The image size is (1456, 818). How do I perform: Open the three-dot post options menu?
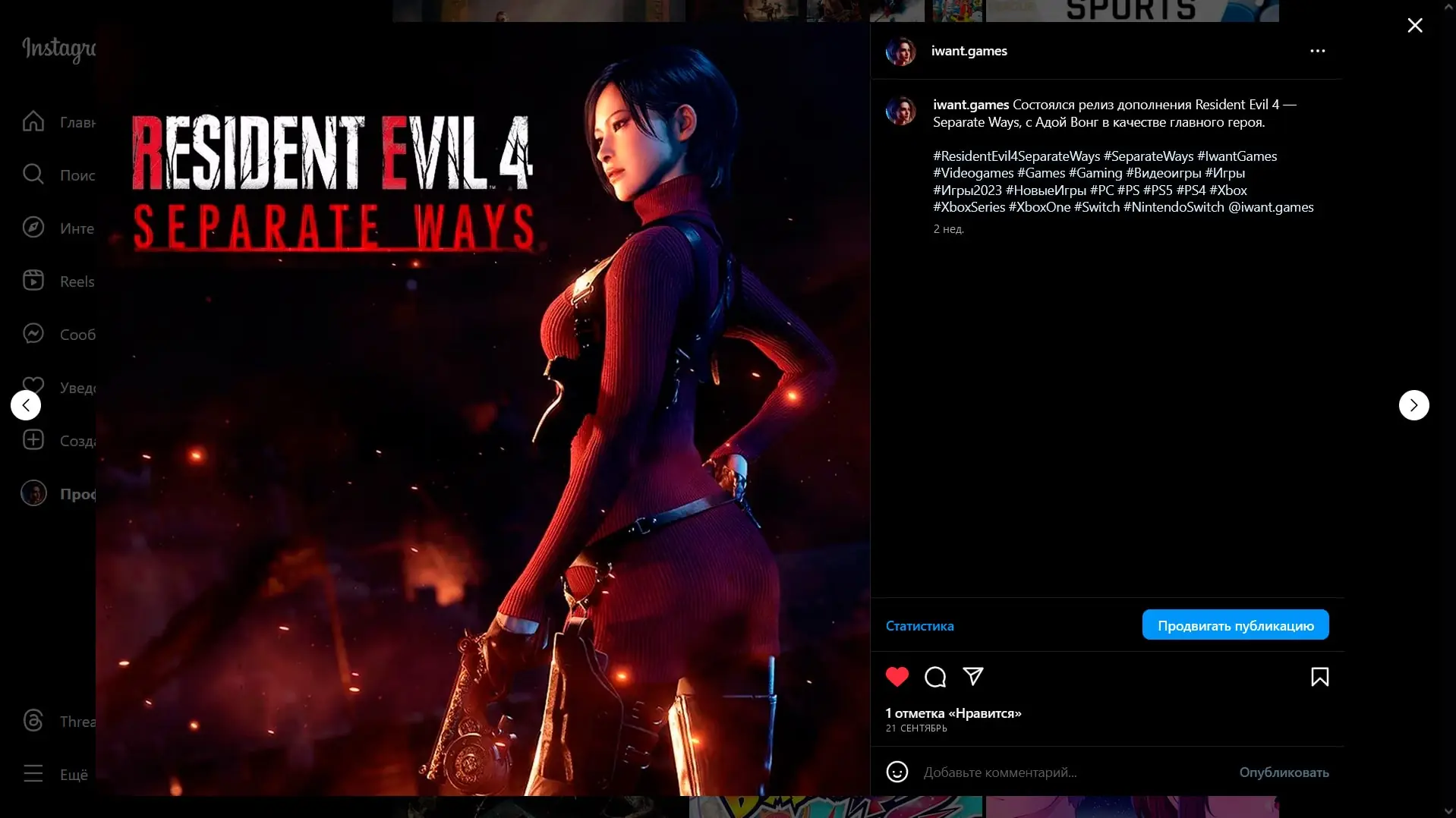[x=1317, y=51]
